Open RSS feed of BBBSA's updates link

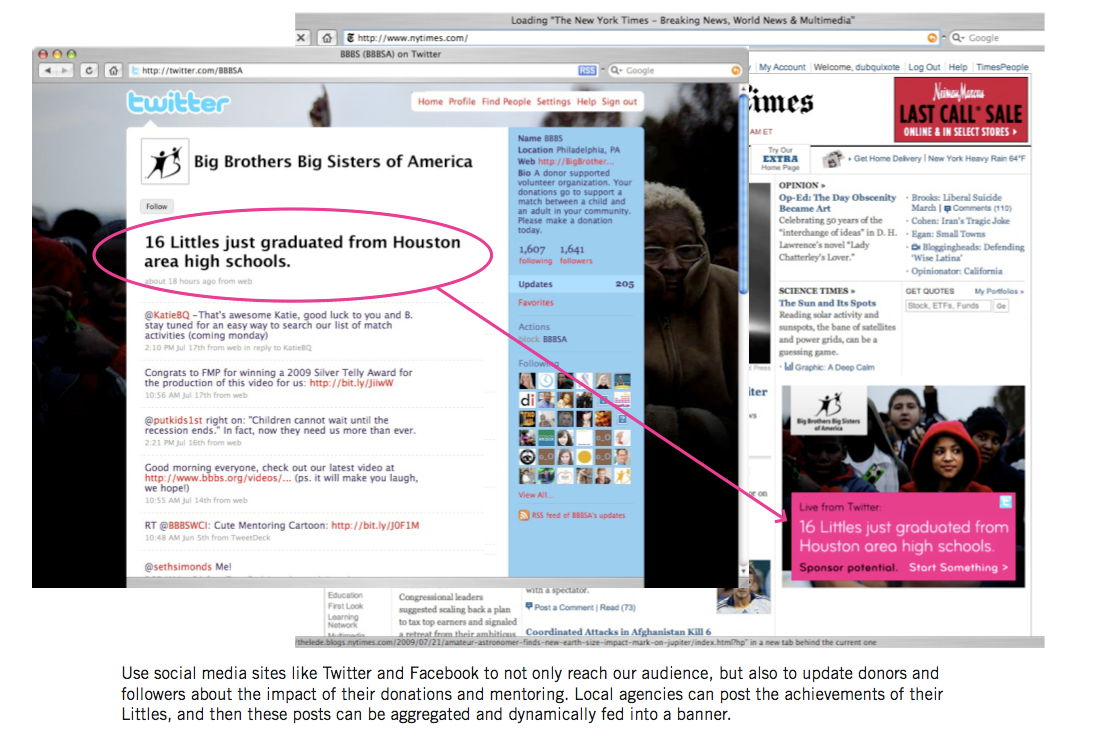click(578, 515)
